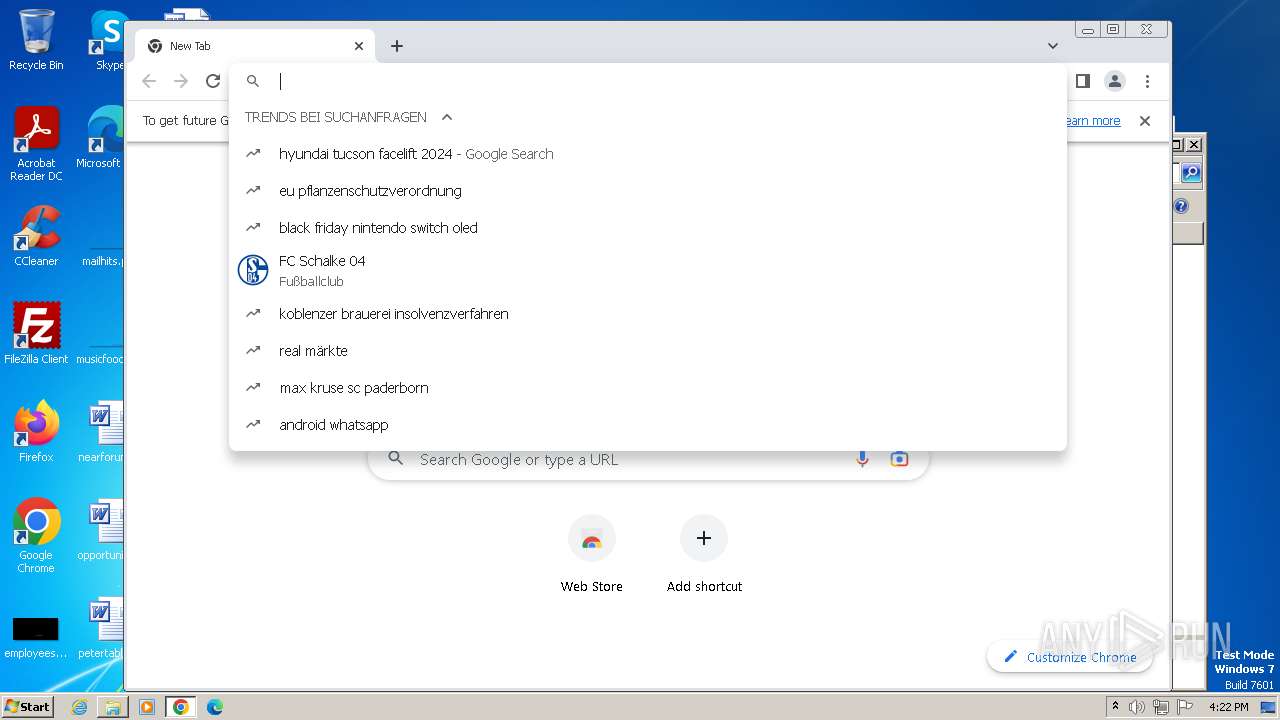
Task: Launch Microsoft Edge from taskbar
Action: coord(215,707)
